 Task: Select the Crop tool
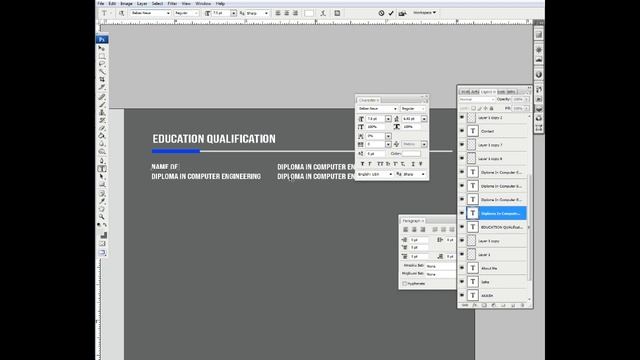(x=102, y=79)
